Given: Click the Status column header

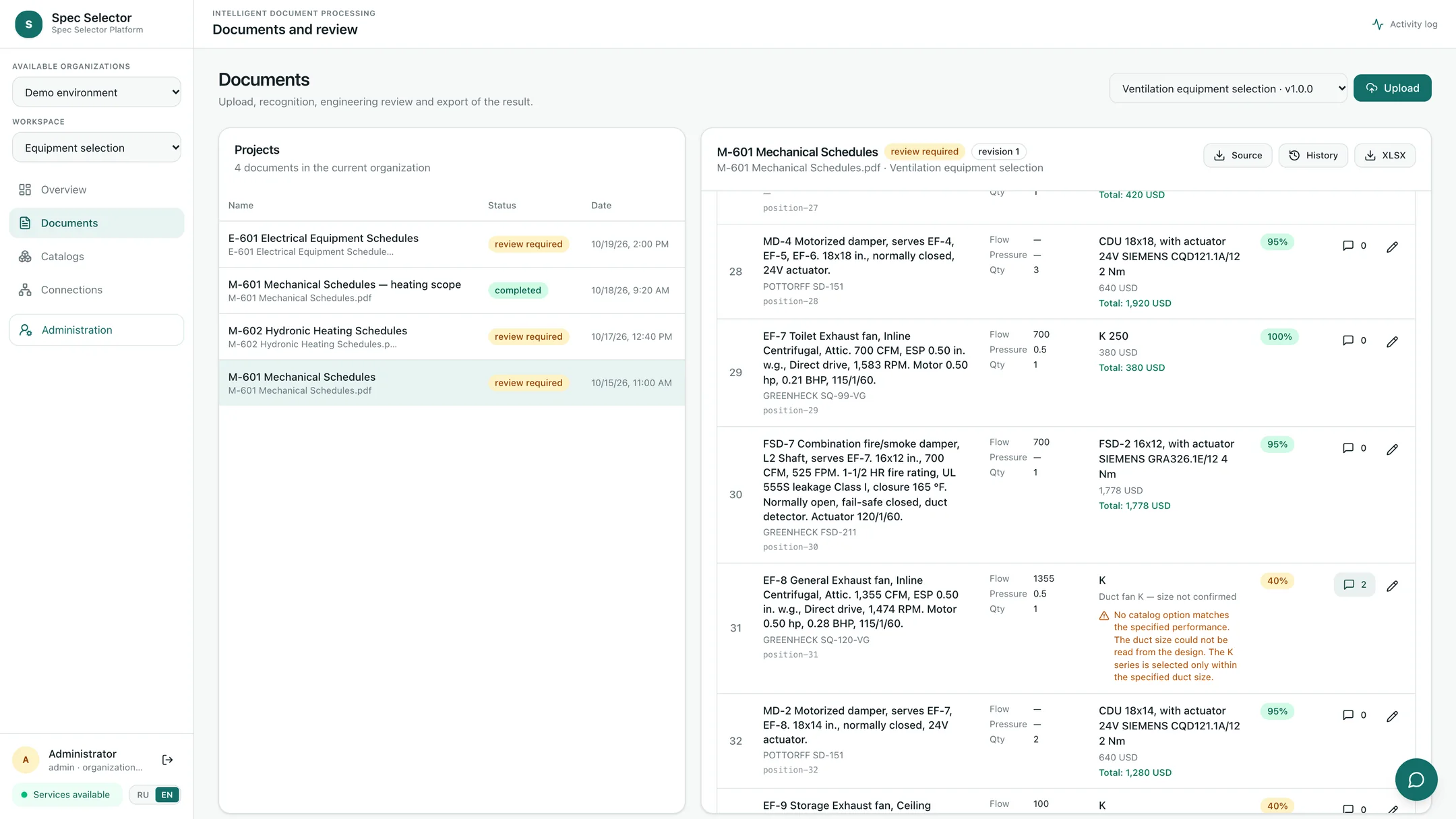Looking at the screenshot, I should click(502, 206).
